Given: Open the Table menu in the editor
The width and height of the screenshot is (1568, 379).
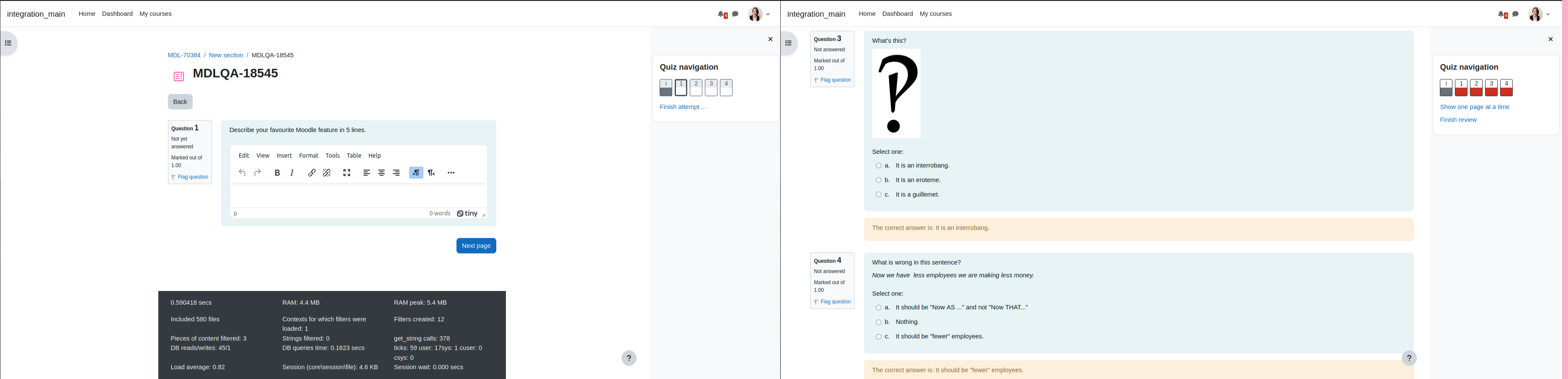Looking at the screenshot, I should pyautogui.click(x=354, y=156).
